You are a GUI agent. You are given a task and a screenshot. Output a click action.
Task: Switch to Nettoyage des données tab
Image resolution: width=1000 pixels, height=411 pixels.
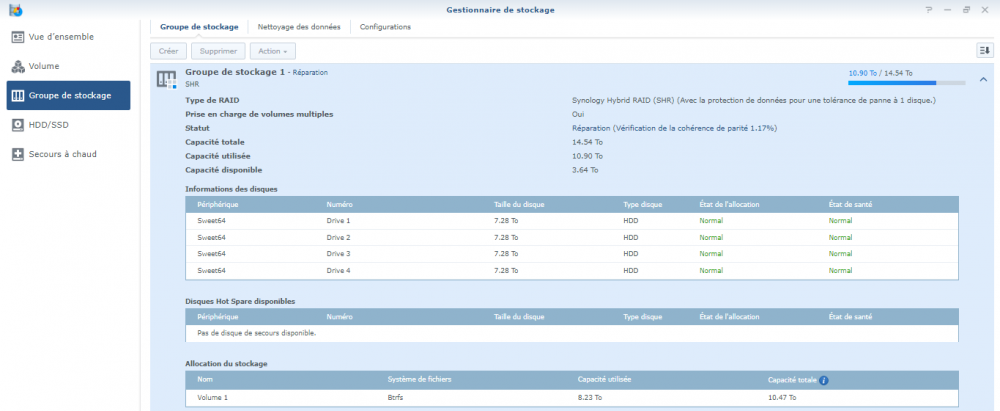(298, 27)
